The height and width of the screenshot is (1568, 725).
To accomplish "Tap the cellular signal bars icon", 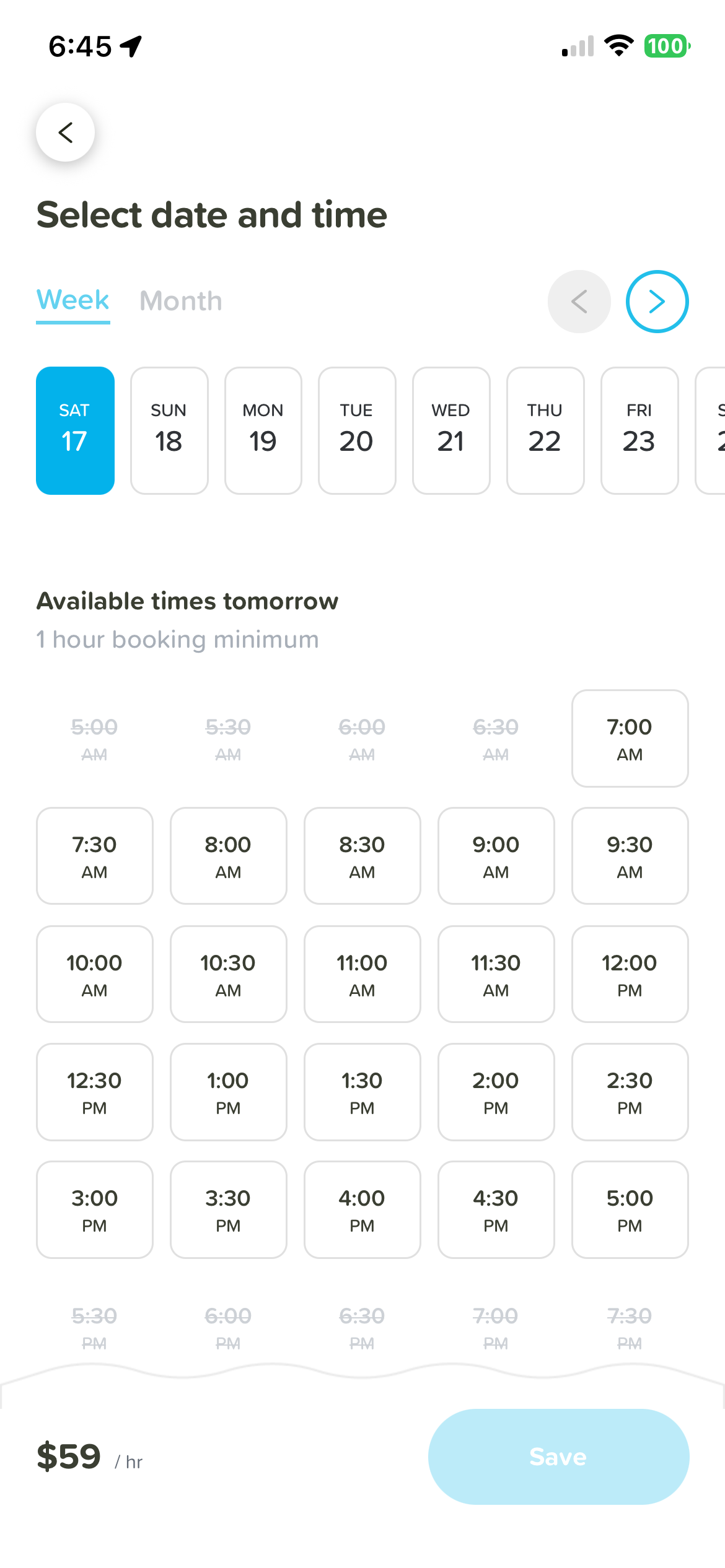I will click(578, 46).
